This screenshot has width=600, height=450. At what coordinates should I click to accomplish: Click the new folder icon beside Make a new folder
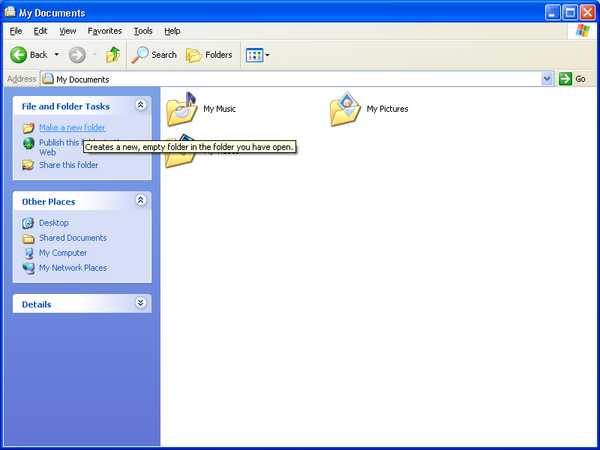(28, 128)
